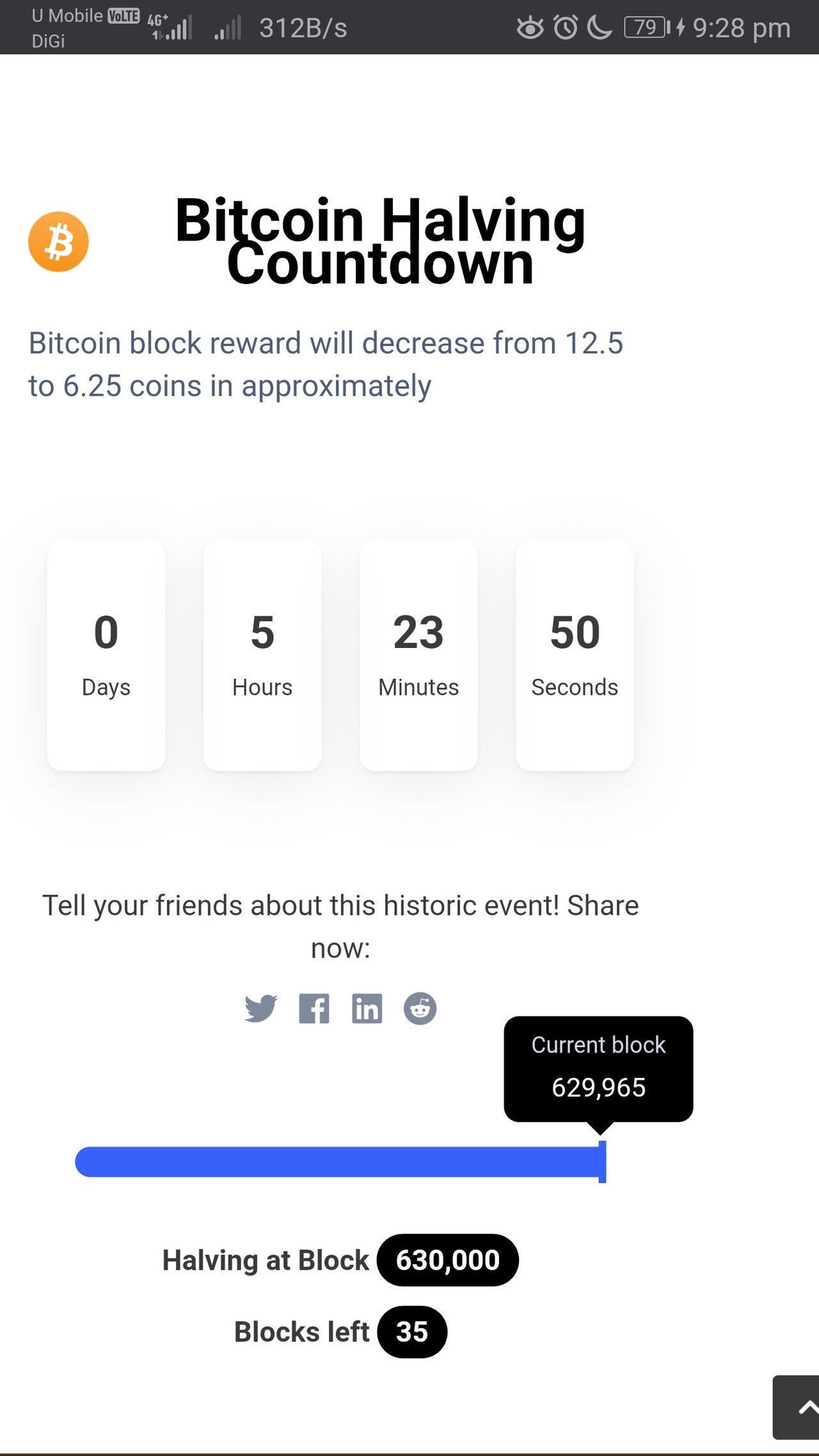Click the progress bar end marker
Viewport: 819px width, 1456px height.
pos(602,1162)
